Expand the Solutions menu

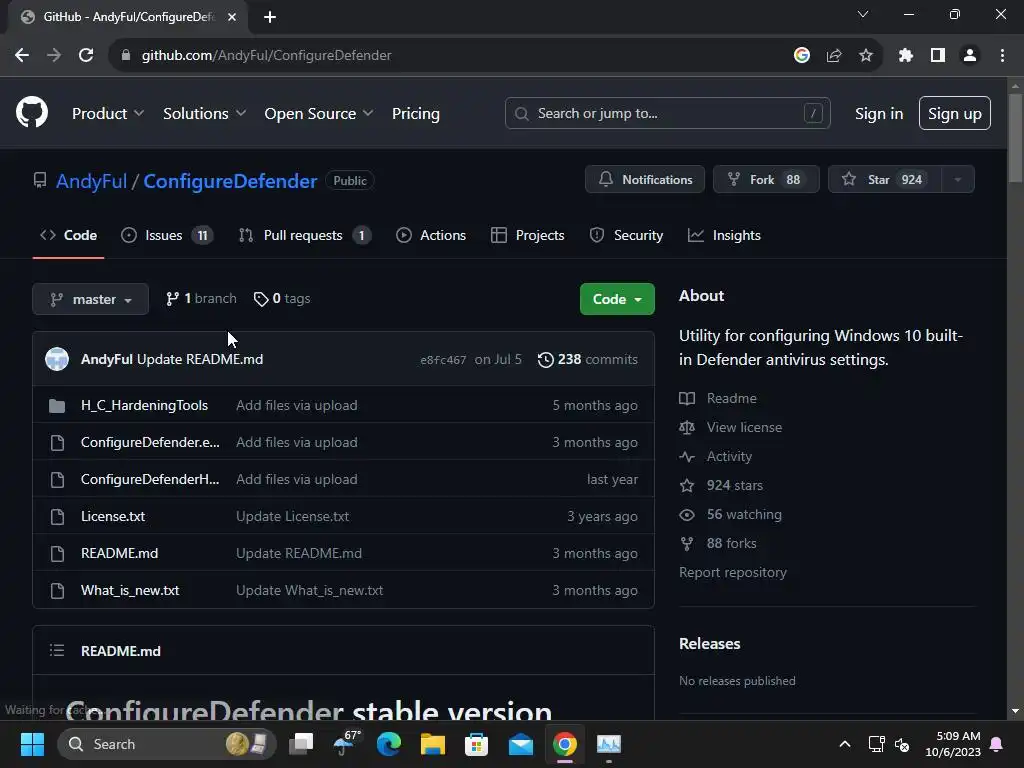point(204,113)
